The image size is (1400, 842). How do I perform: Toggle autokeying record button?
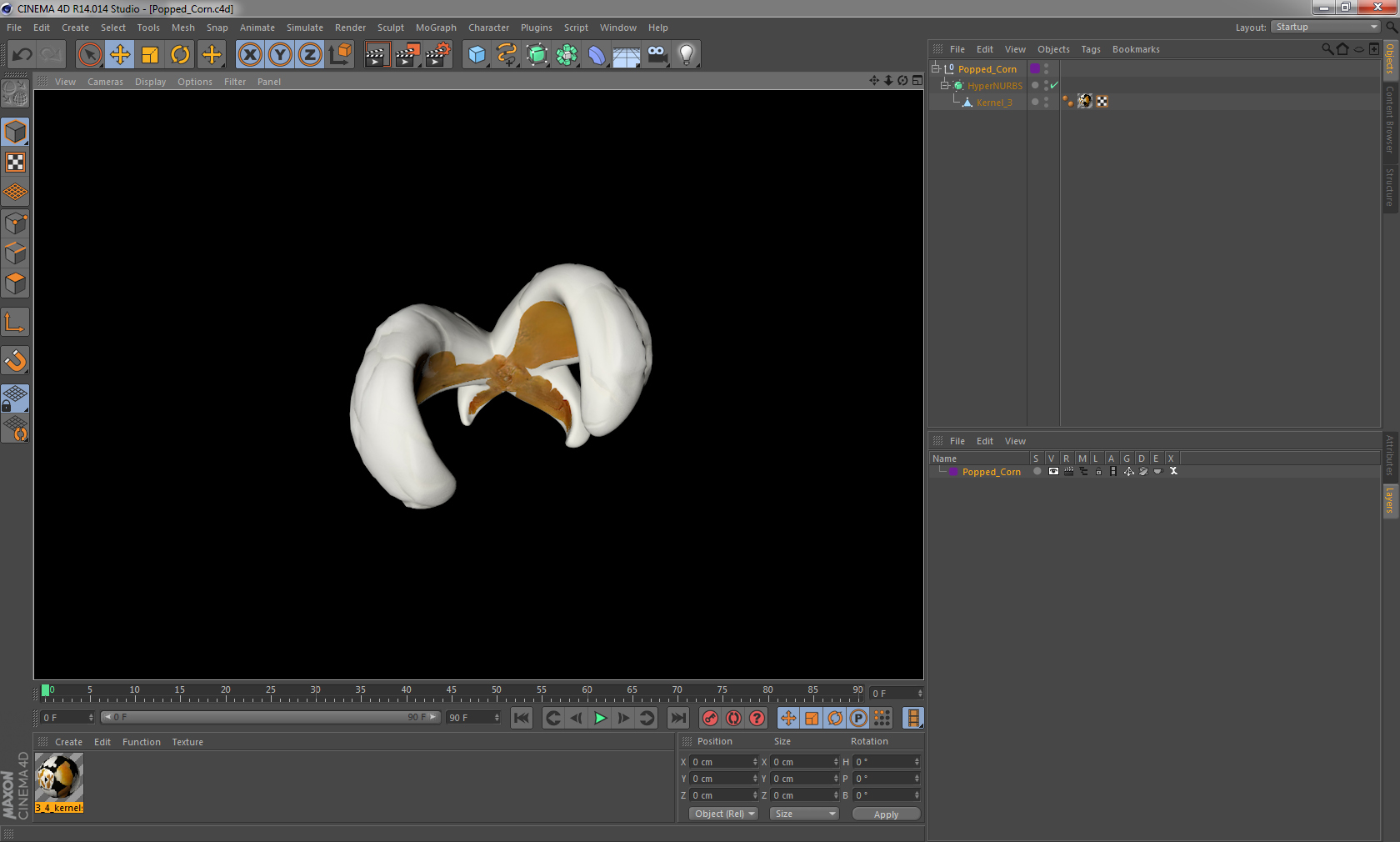[733, 718]
